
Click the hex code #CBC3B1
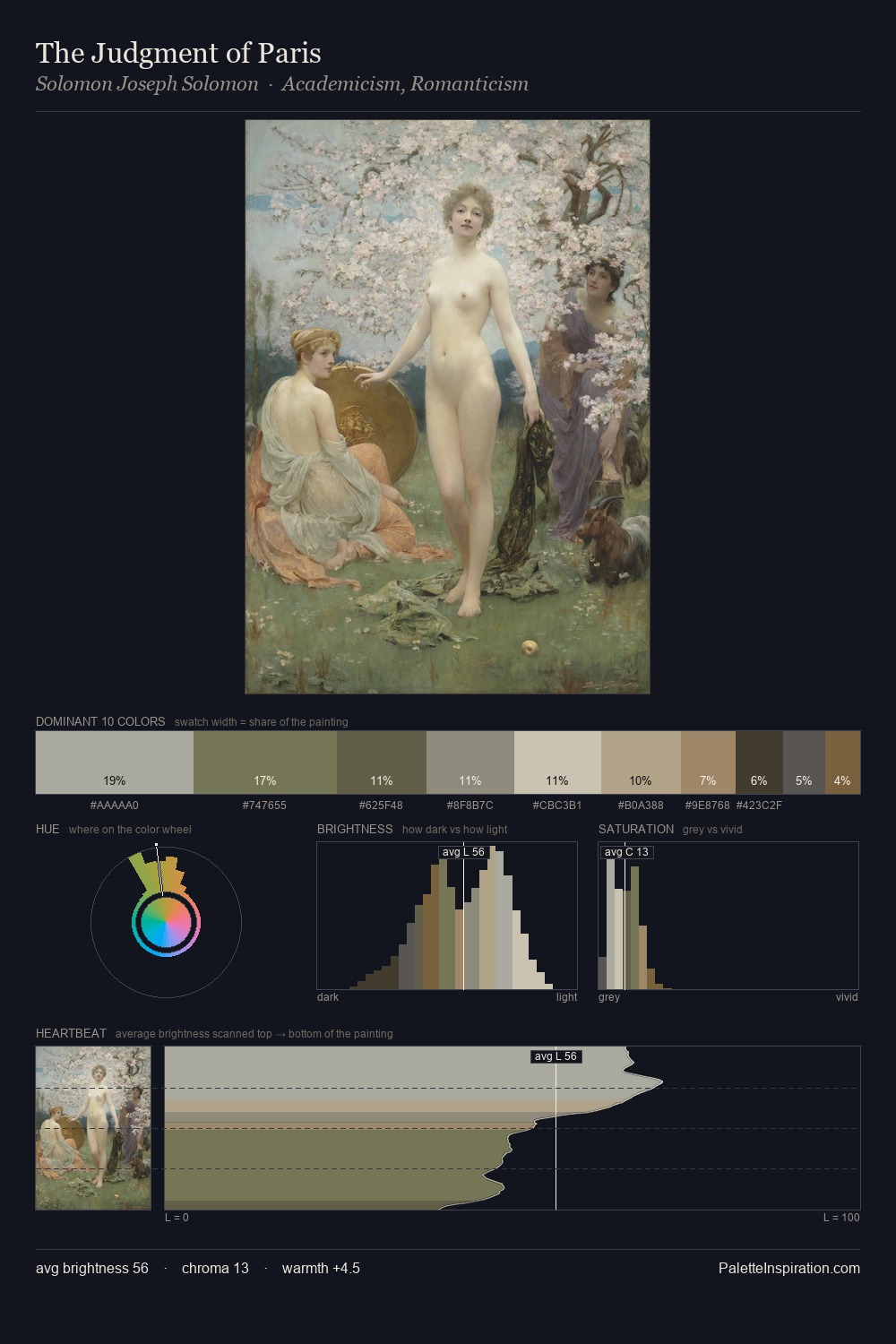pyautogui.click(x=557, y=806)
